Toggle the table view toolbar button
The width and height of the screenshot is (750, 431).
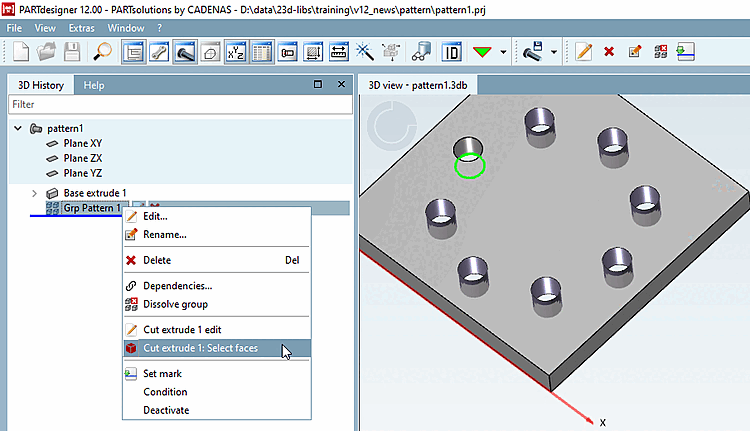pyautogui.click(x=263, y=51)
